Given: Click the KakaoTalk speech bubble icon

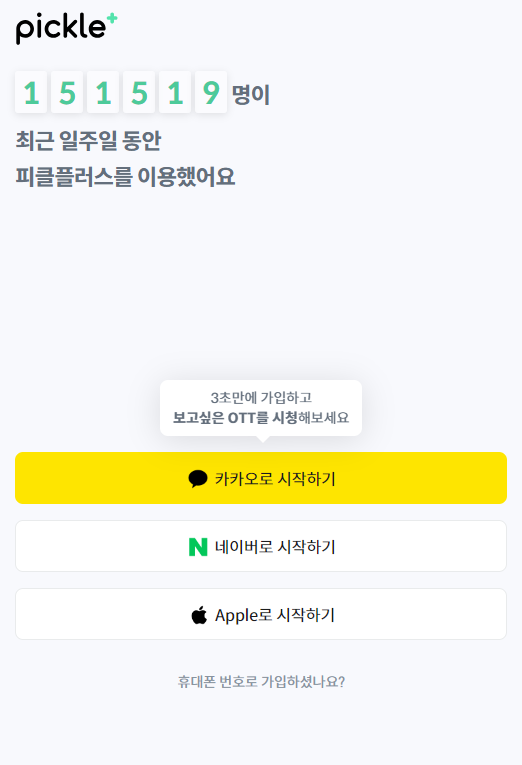Looking at the screenshot, I should pyautogui.click(x=198, y=479).
